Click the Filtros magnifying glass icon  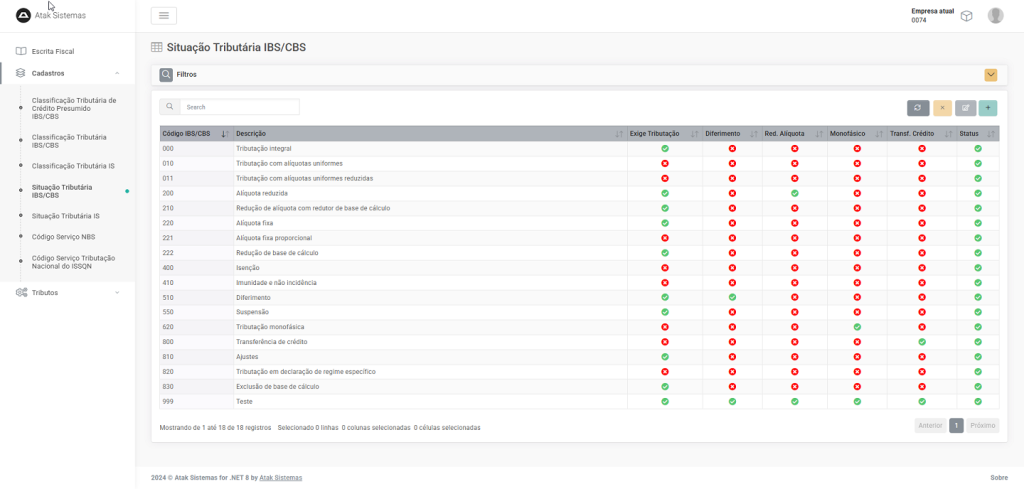[x=166, y=74]
